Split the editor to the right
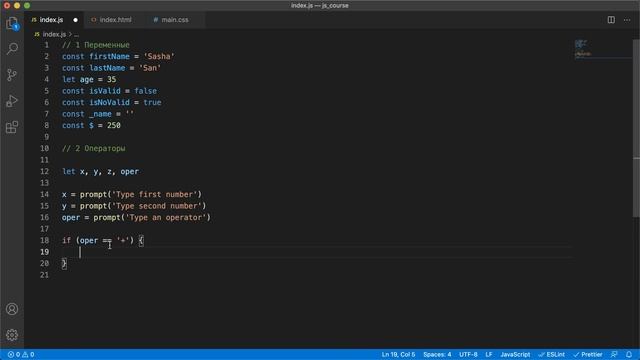This screenshot has height=360, width=640. point(611,20)
